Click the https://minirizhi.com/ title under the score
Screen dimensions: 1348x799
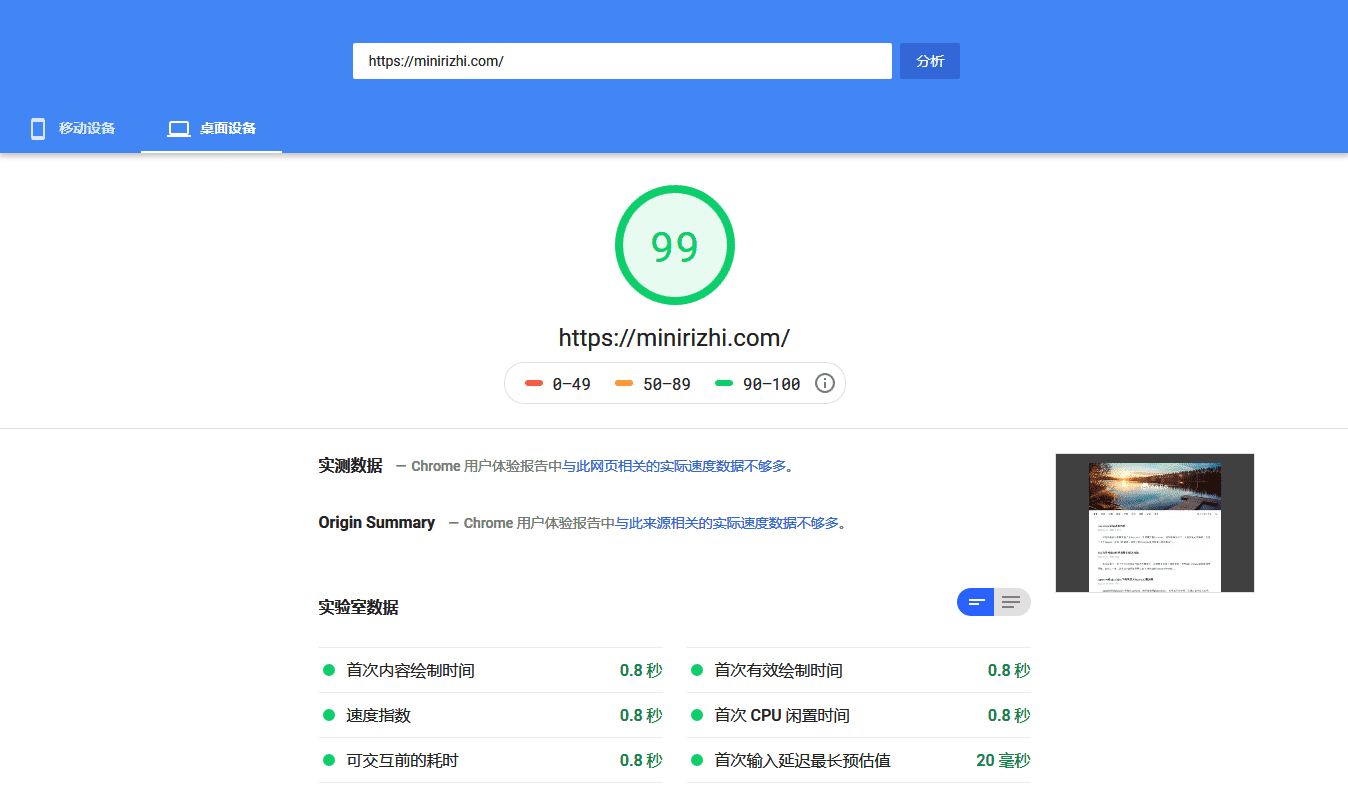674,338
